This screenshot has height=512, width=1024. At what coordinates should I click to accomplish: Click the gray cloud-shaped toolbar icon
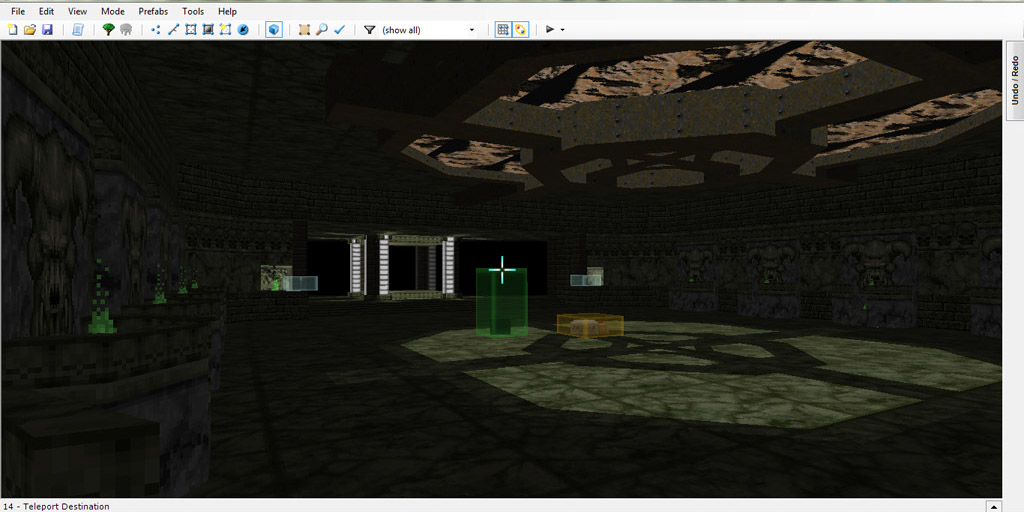[x=126, y=29]
